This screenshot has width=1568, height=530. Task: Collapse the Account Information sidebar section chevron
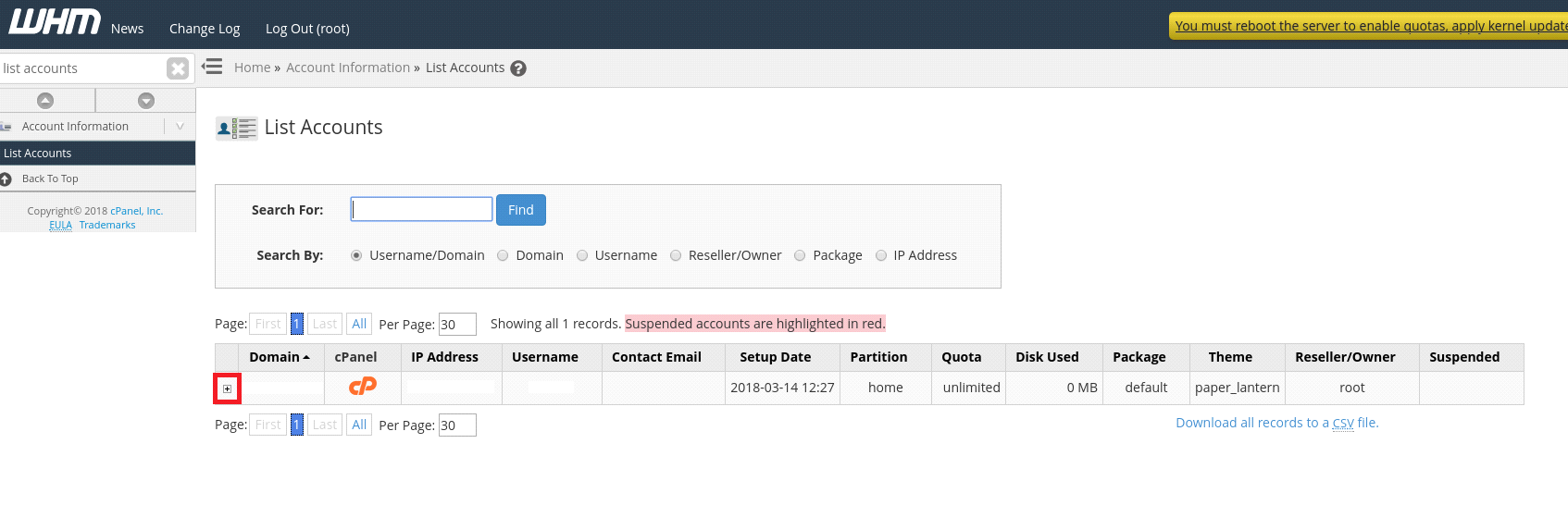180,127
